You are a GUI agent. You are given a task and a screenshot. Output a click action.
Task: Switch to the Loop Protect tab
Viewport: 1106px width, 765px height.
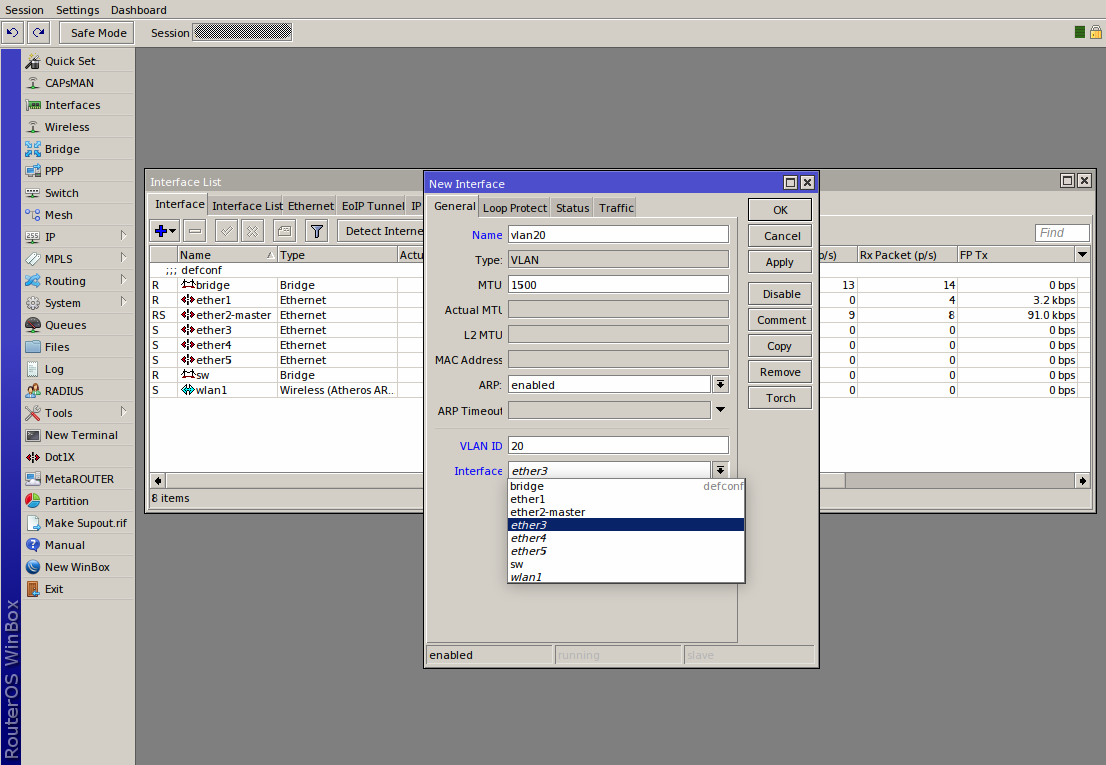click(515, 208)
